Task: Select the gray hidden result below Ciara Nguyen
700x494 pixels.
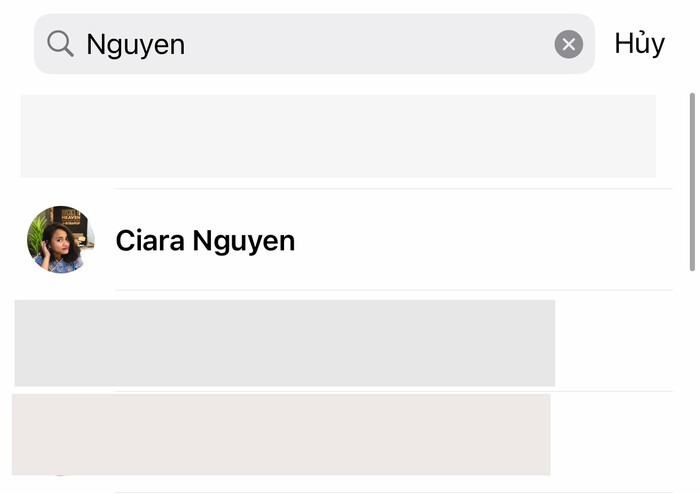Action: (284, 343)
